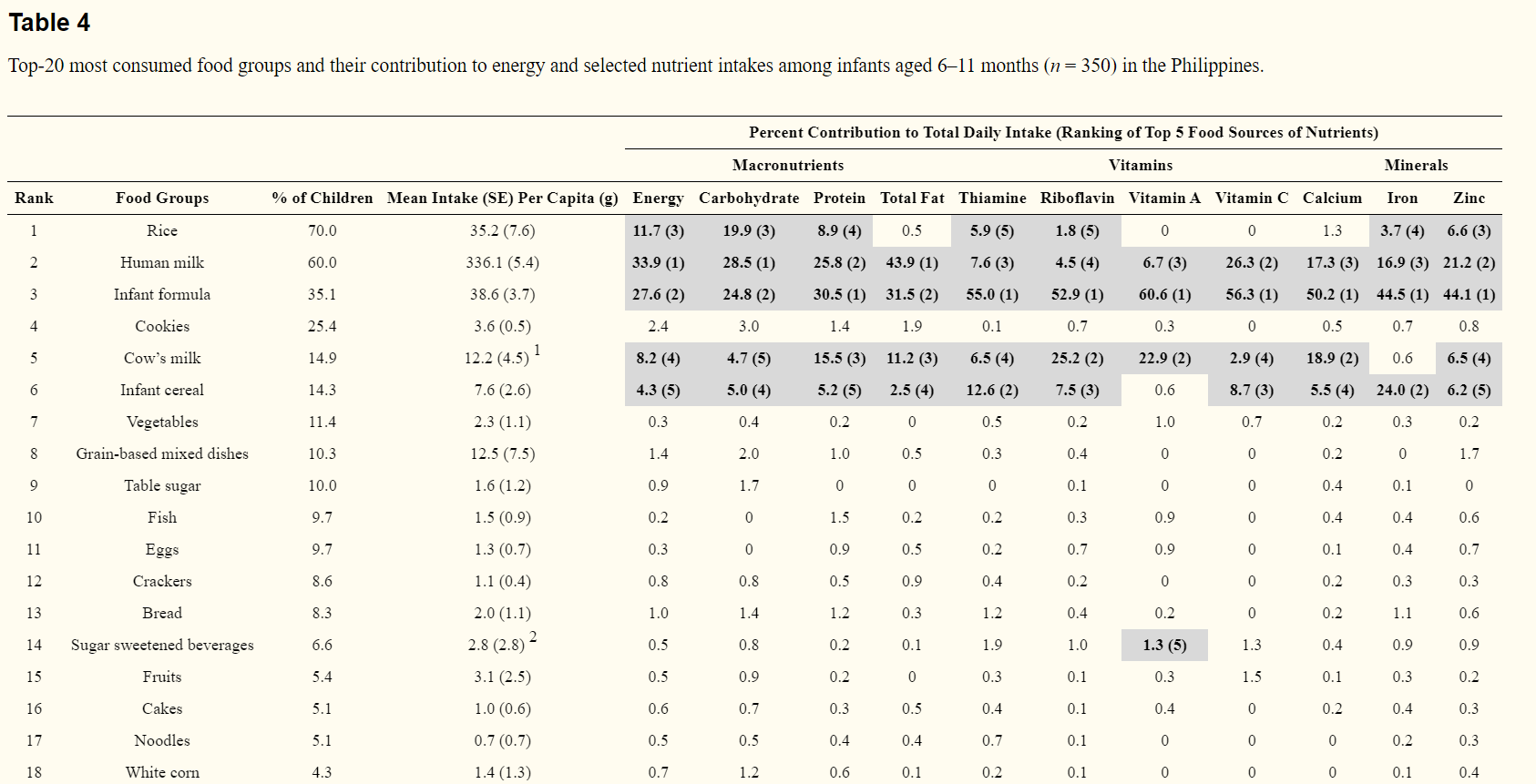Click Rice carbohydrate value '19.9 (3)'
Image resolution: width=1536 pixels, height=784 pixels.
click(749, 231)
